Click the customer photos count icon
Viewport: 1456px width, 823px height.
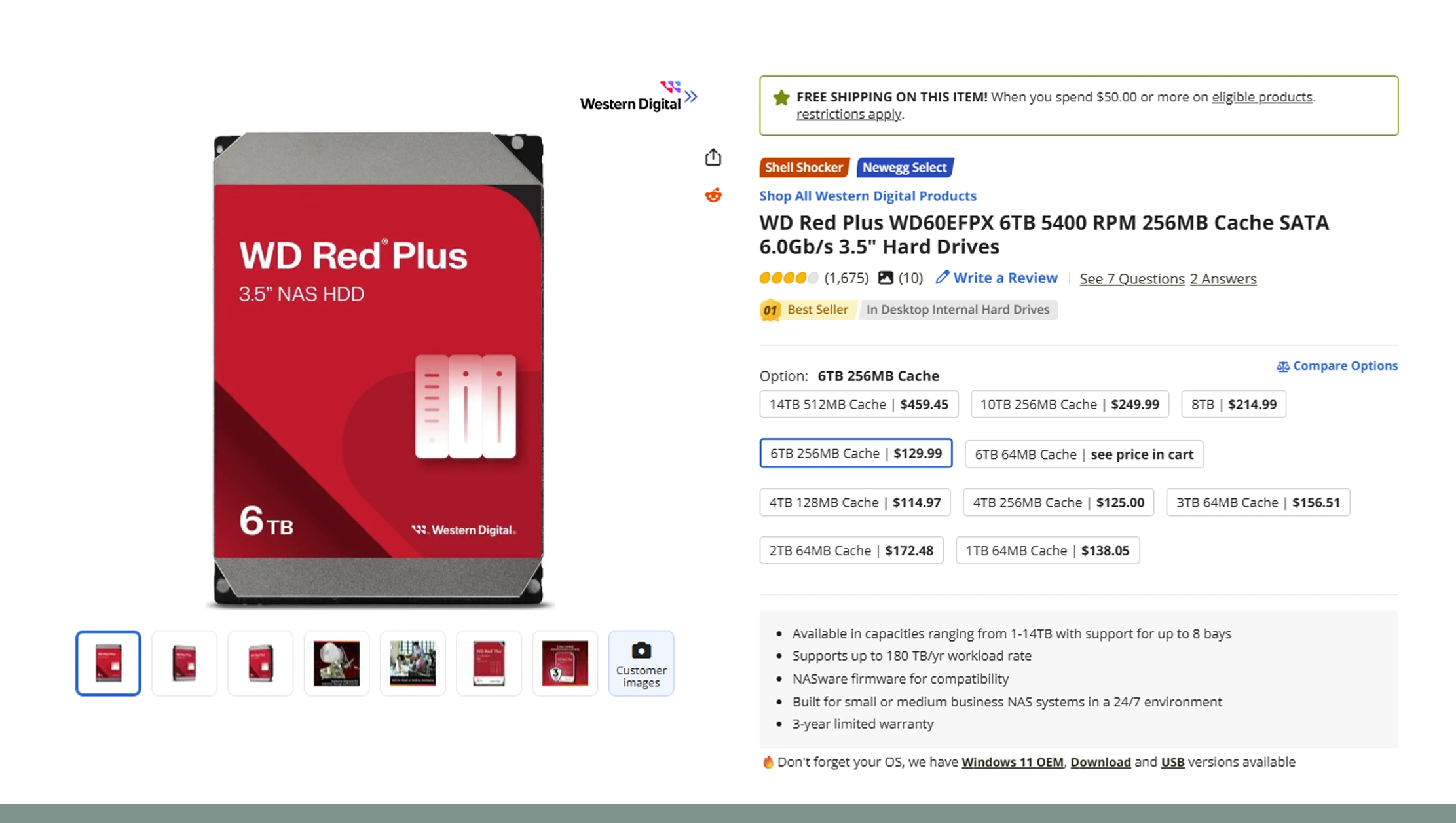click(x=885, y=278)
